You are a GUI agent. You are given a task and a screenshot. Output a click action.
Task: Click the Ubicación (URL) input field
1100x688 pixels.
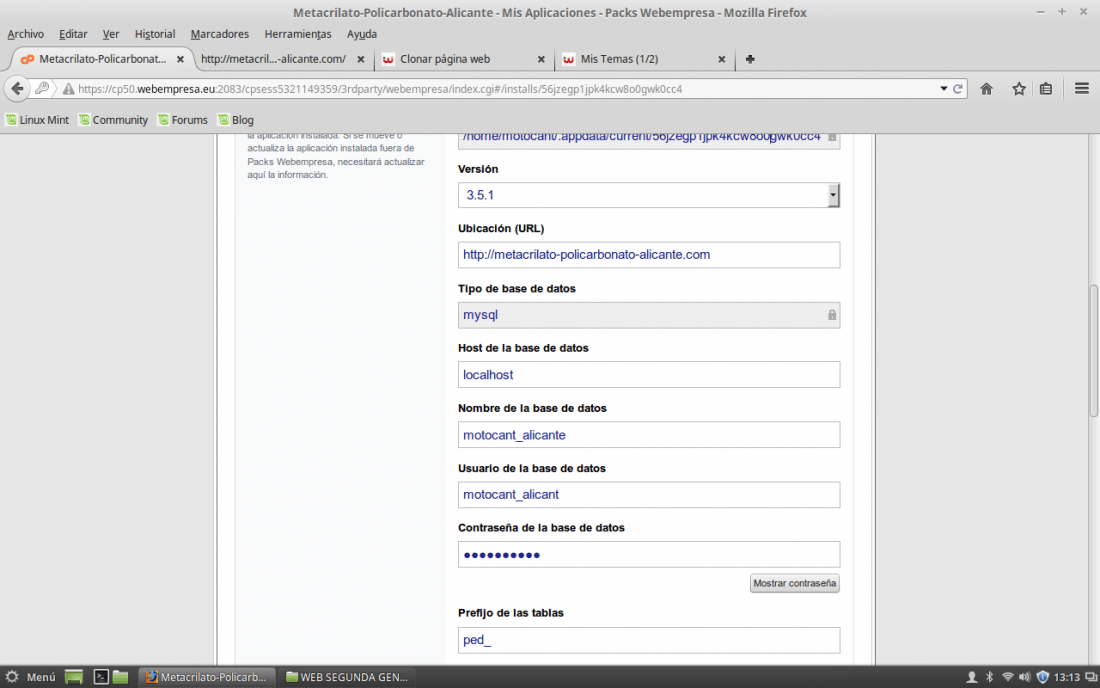(649, 255)
